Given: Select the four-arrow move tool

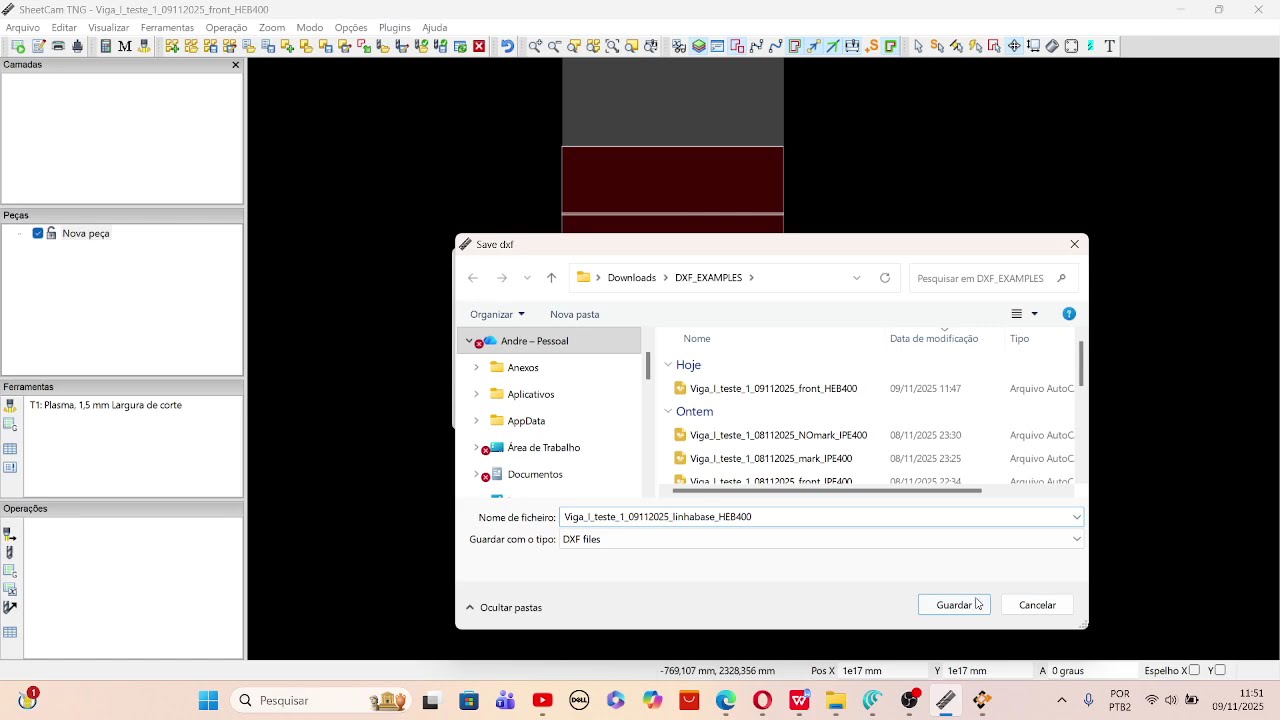Looking at the screenshot, I should coord(1014,46).
